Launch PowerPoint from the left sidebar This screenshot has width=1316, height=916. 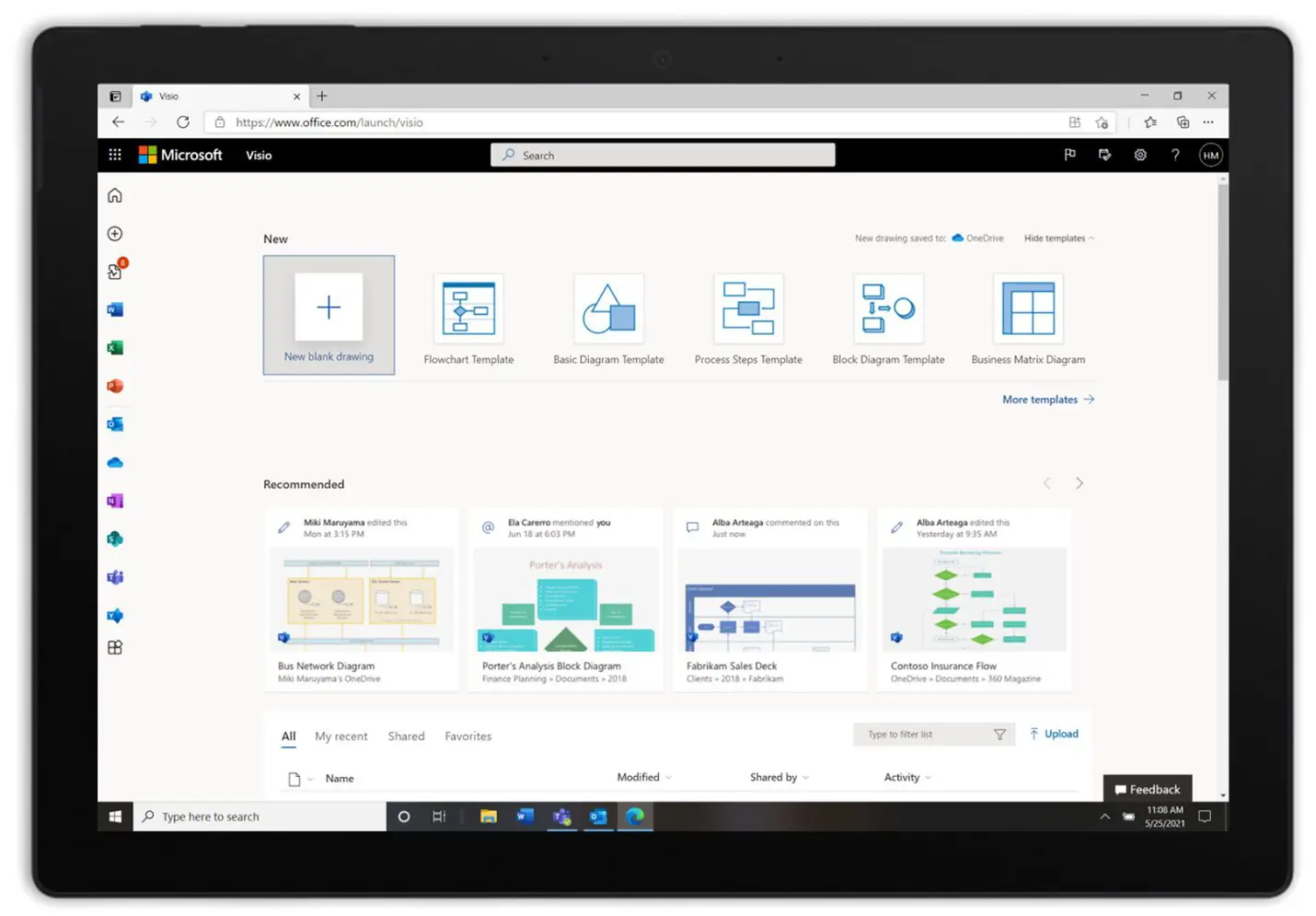click(x=115, y=386)
